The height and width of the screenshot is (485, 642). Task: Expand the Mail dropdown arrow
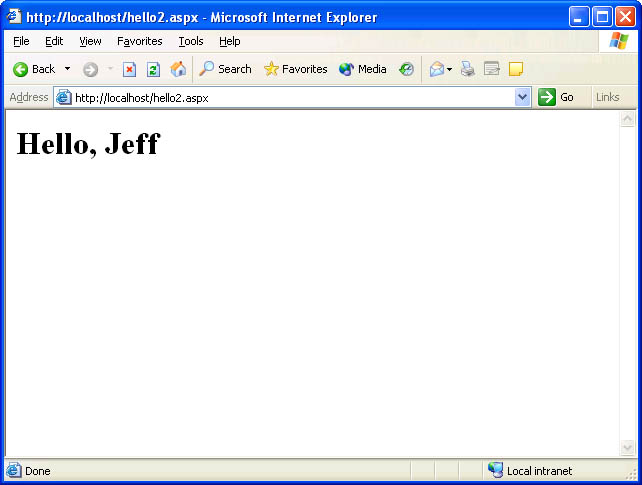pos(450,69)
